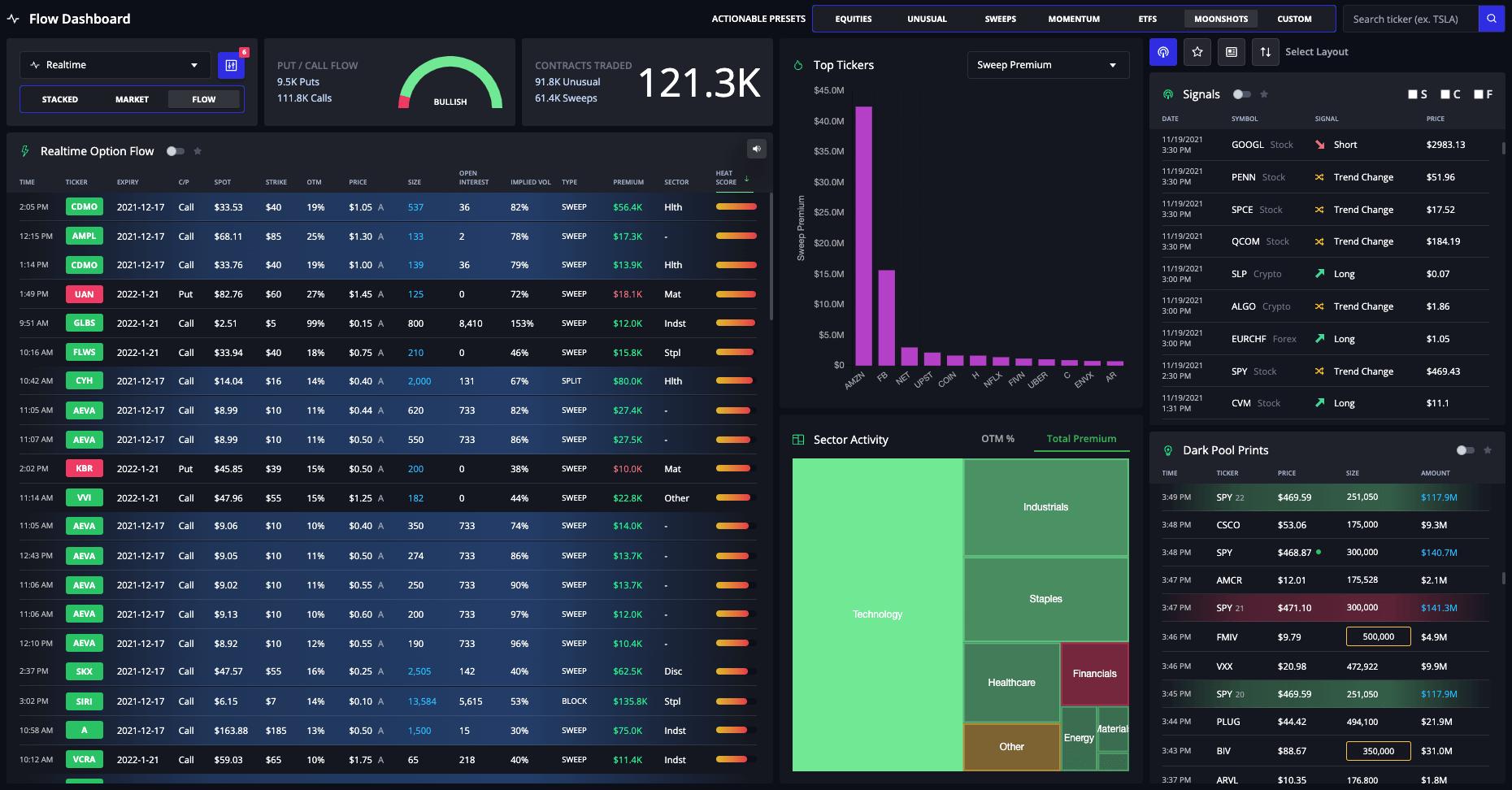Click the Select Layout label
This screenshot has height=790, width=1512.
click(x=1316, y=52)
